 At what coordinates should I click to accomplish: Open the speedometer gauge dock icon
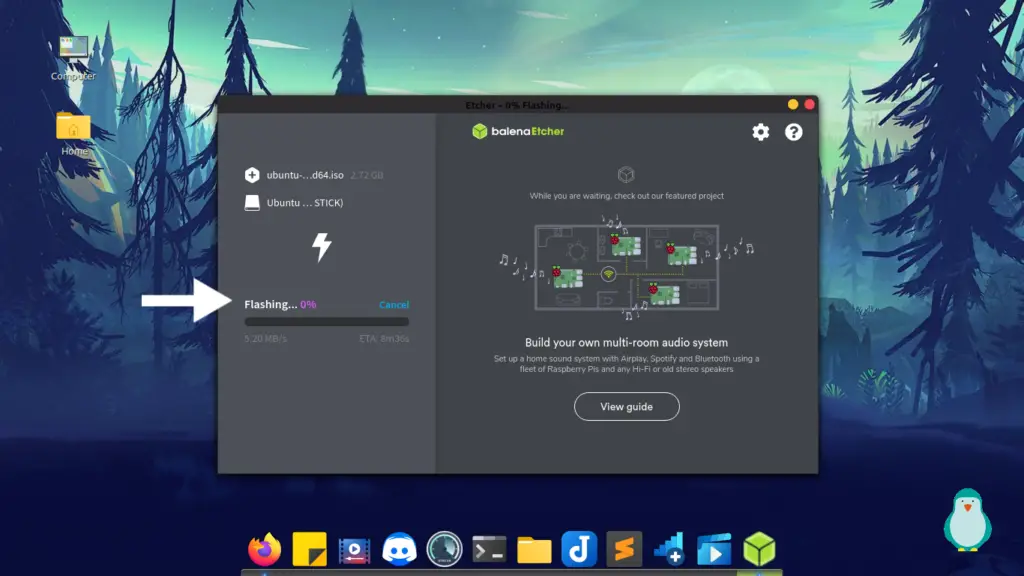(444, 549)
